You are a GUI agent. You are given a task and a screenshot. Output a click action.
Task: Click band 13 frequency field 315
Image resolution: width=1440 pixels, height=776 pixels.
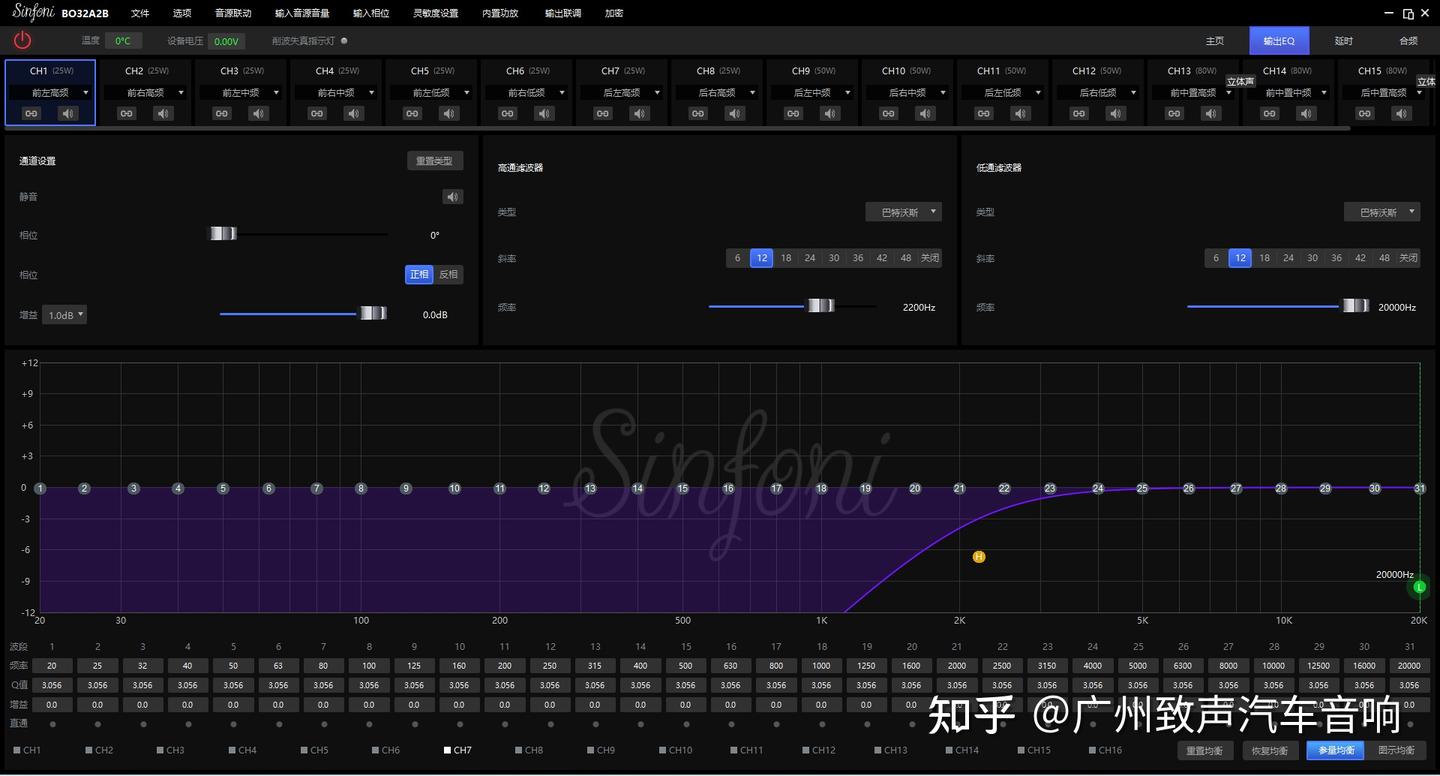(595, 666)
